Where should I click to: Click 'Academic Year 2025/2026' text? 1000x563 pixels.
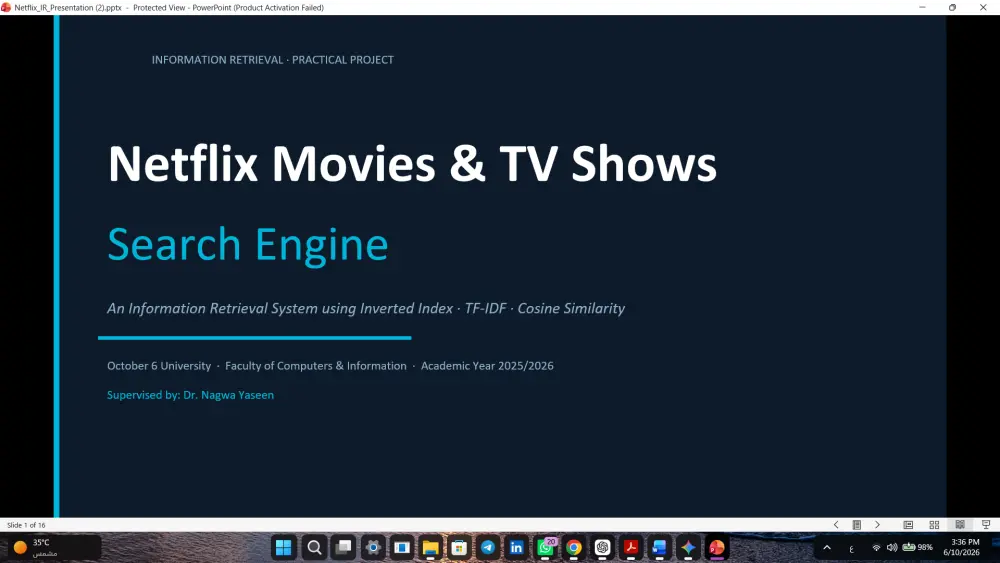tap(487, 366)
